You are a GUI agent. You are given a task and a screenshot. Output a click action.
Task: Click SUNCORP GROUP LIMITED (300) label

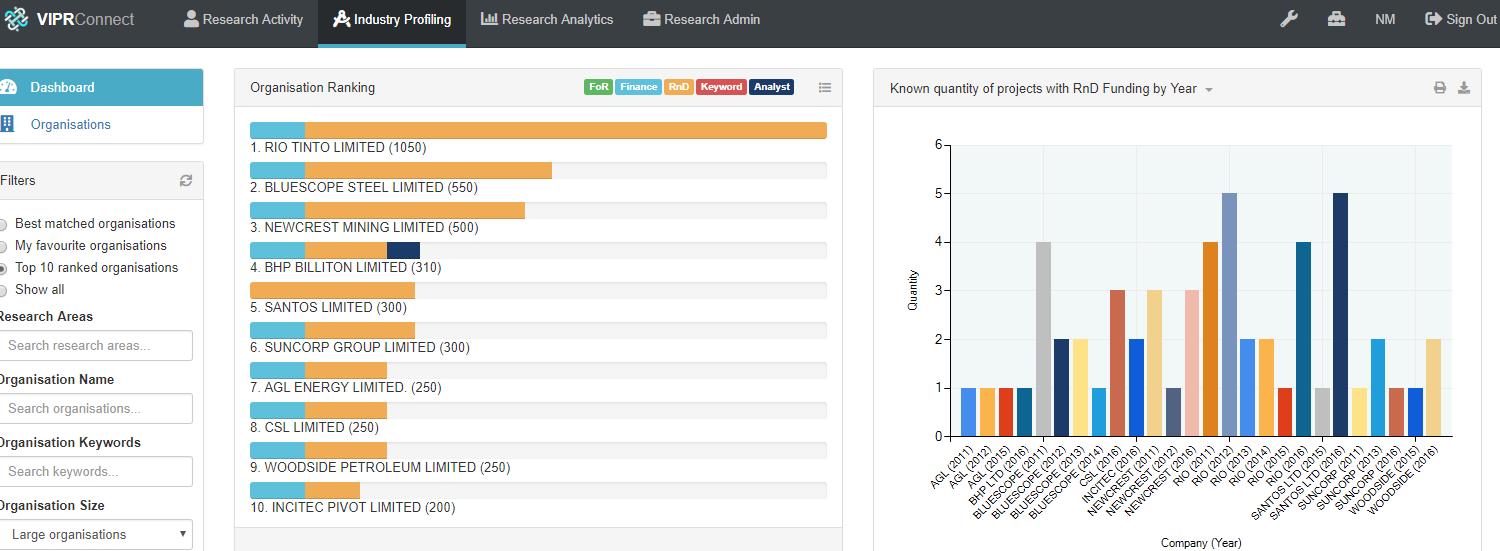[360, 348]
